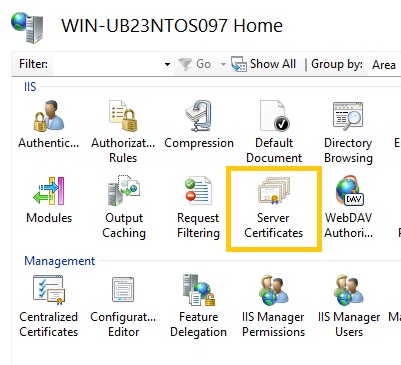The image size is (401, 365).
Task: Open Centralized Certificates feature
Action: click(x=49, y=306)
